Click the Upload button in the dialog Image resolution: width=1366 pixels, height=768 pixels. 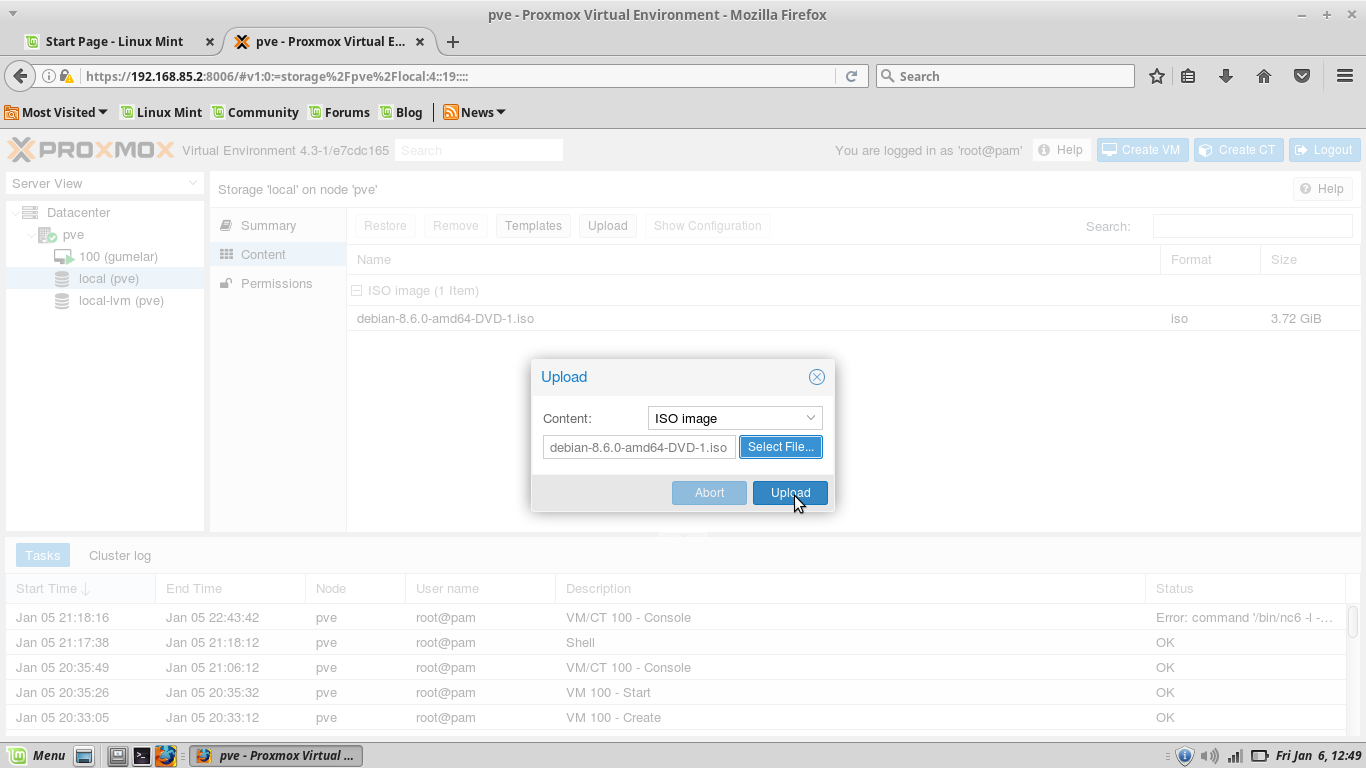point(790,493)
